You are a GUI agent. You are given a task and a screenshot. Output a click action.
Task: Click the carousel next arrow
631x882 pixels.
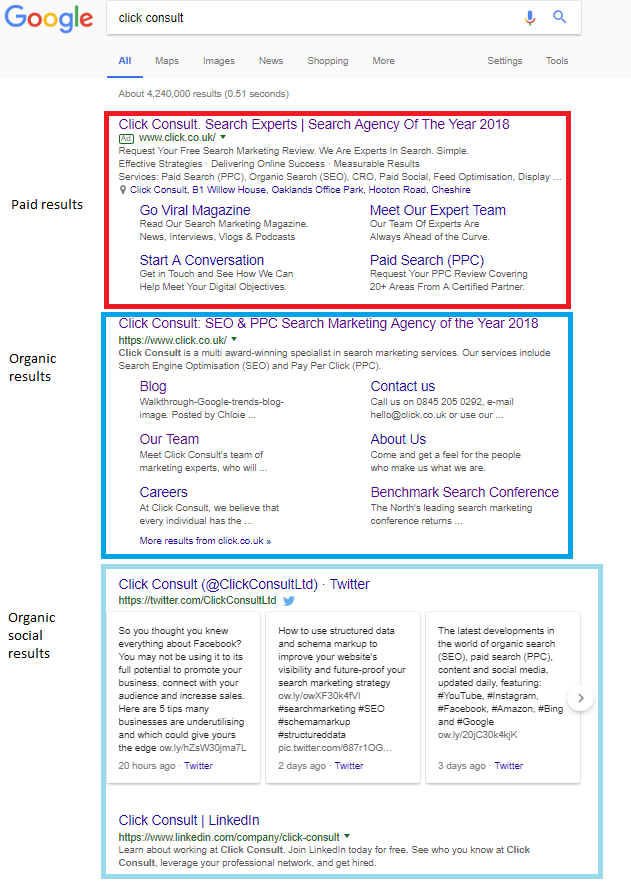coord(580,698)
